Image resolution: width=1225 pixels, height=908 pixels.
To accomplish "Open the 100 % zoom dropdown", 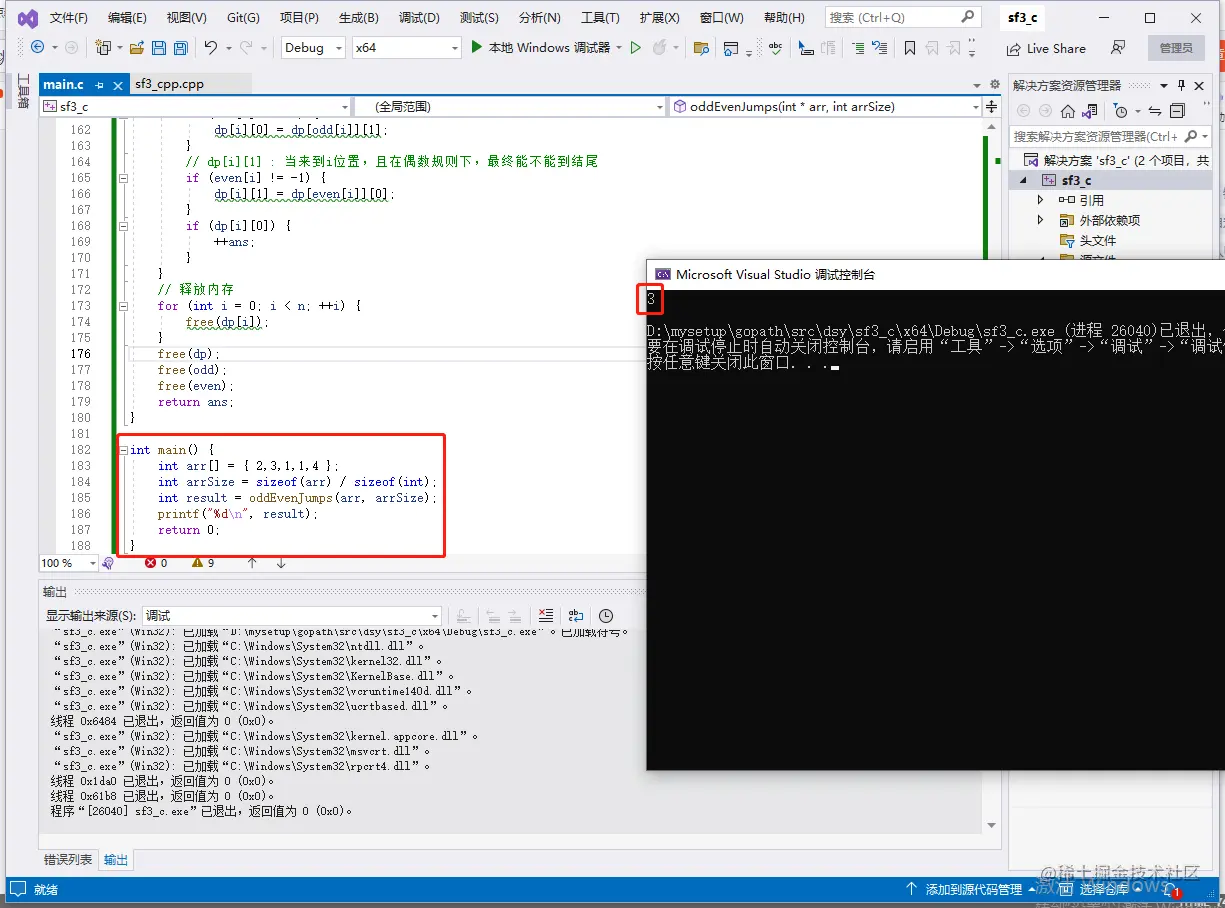I will (x=69, y=563).
